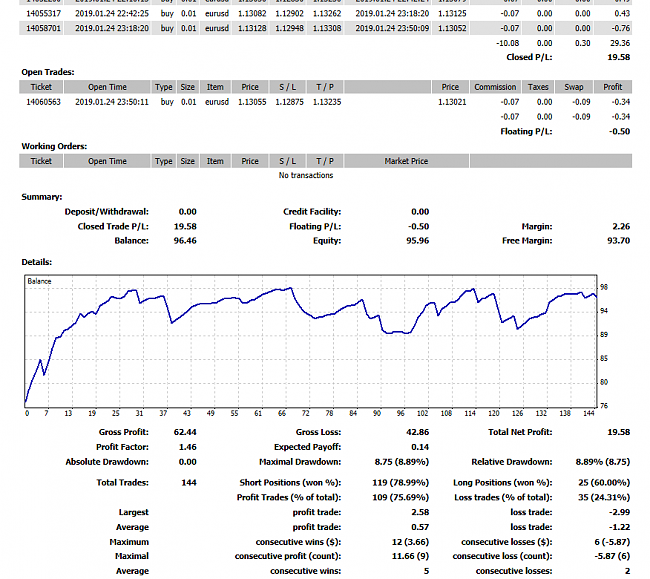
Task: Click open trade ticket 14060563
Action: [x=43, y=102]
